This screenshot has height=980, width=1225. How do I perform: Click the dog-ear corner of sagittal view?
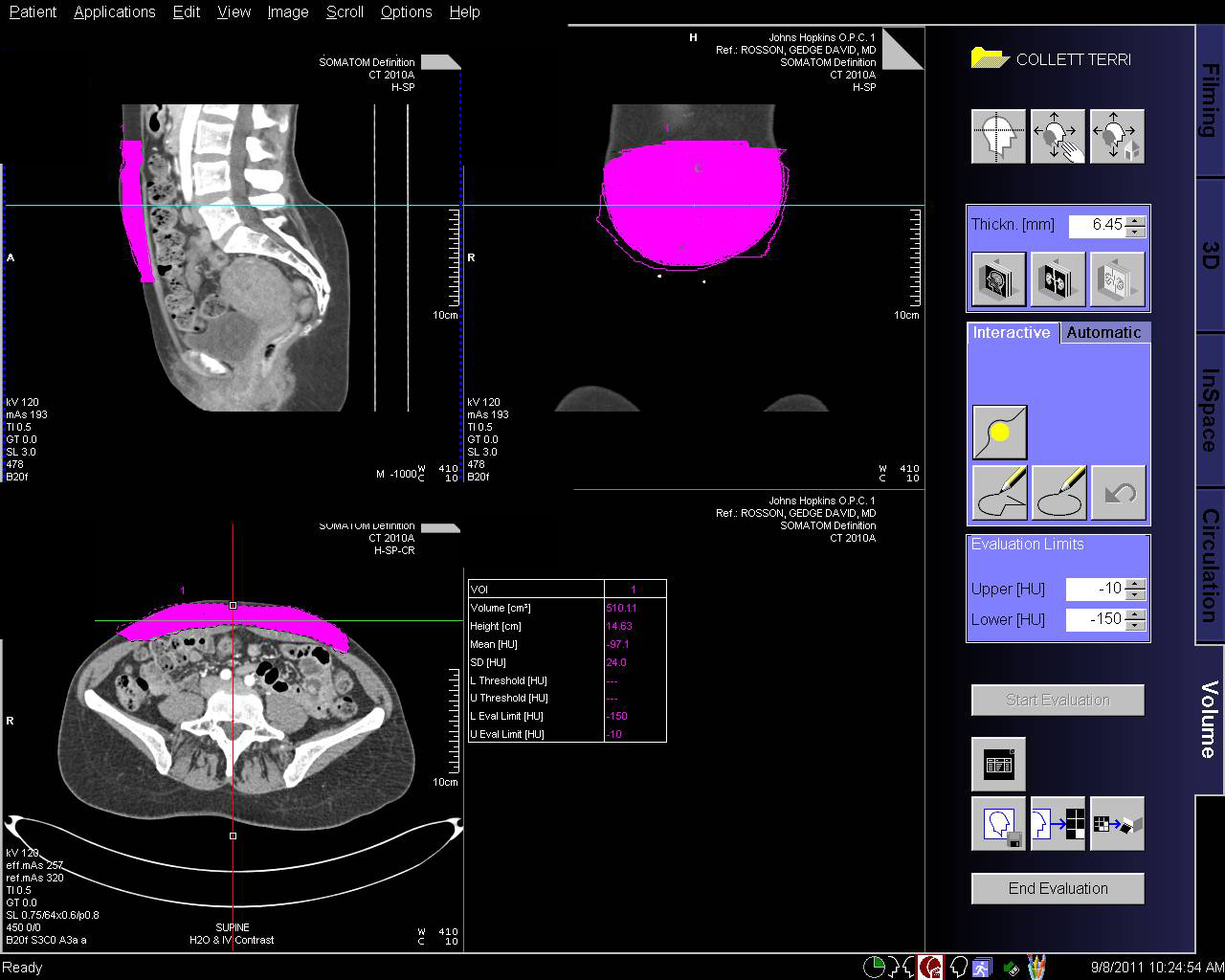440,62
